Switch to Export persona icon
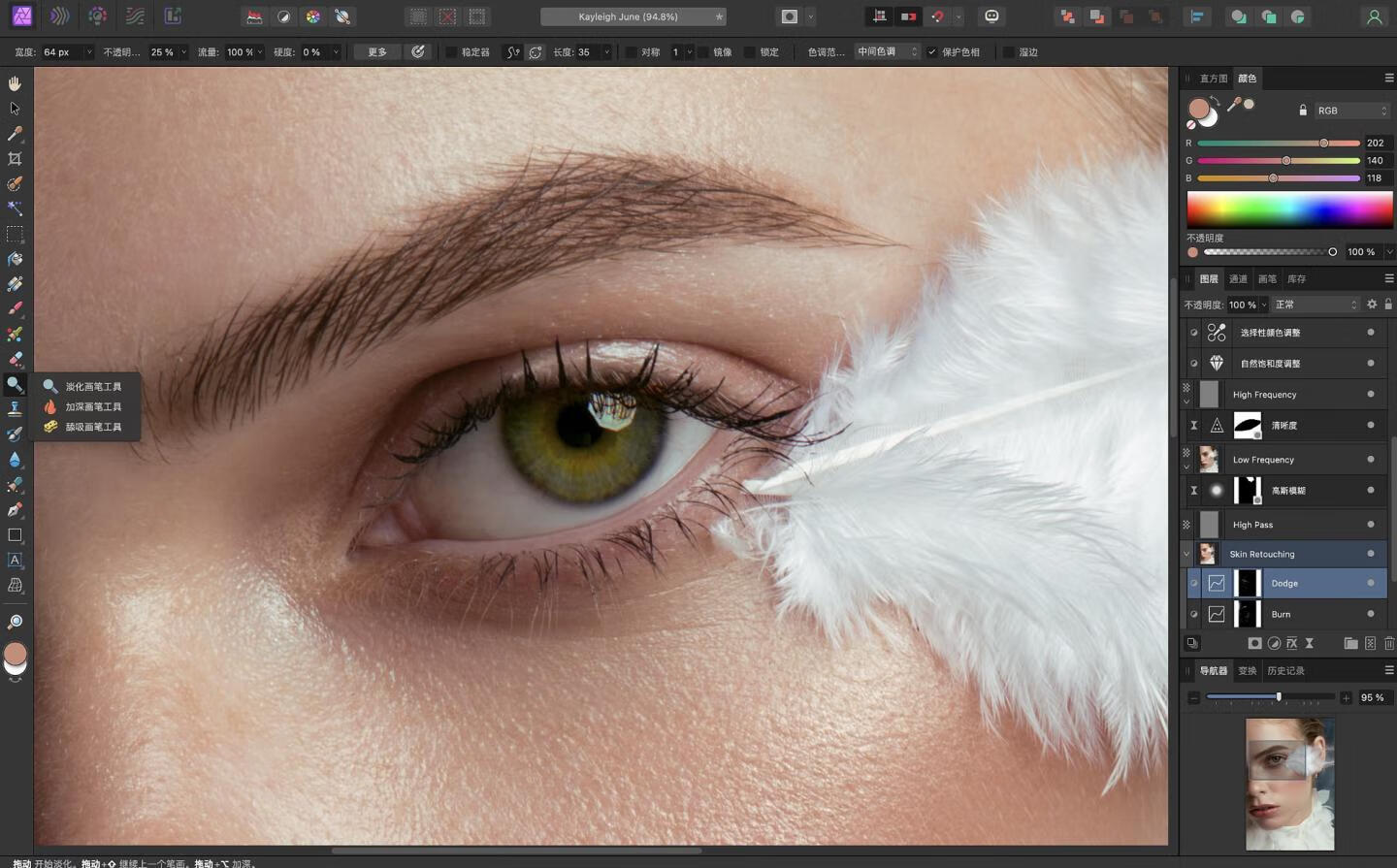Screen dimensions: 1397x868 coord(173,16)
